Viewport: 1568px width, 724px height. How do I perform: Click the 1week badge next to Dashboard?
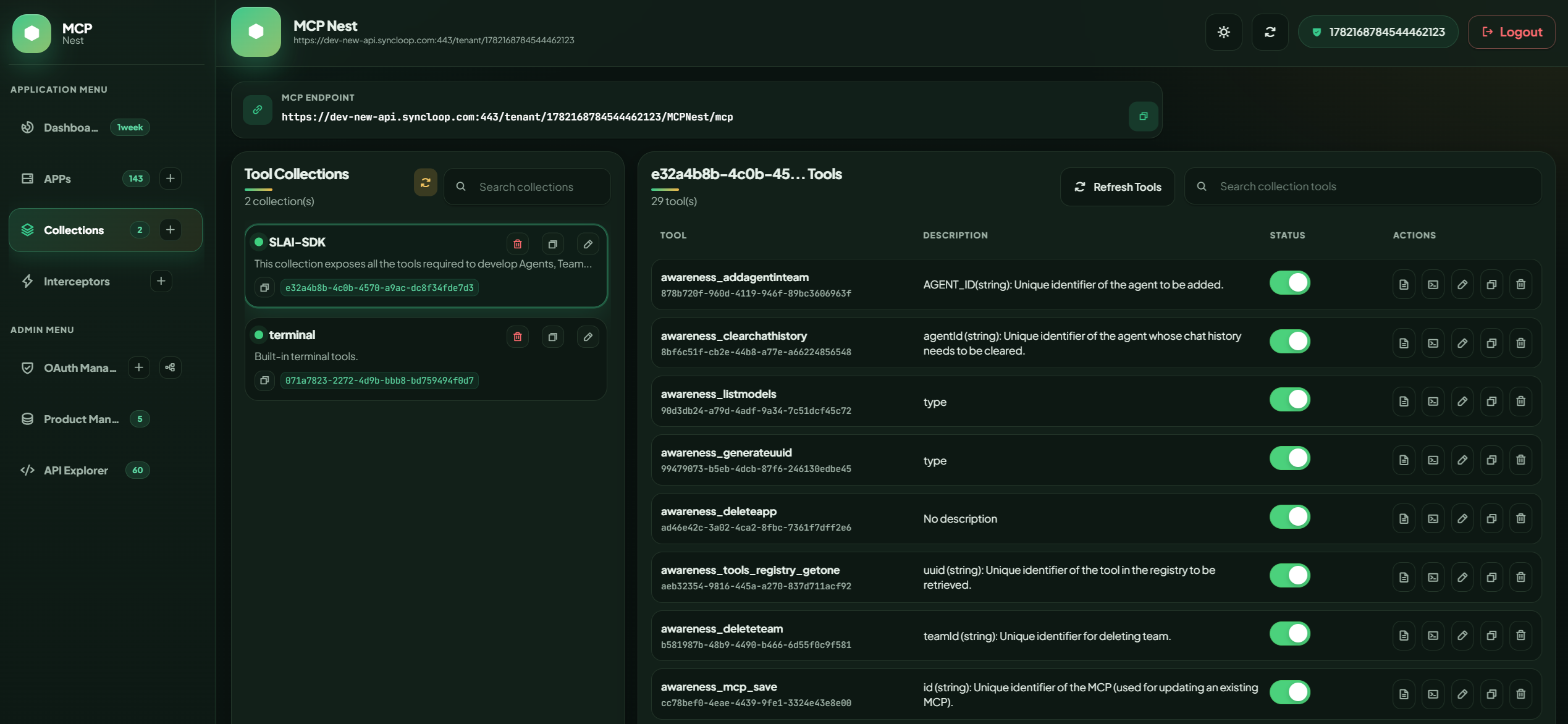130,127
